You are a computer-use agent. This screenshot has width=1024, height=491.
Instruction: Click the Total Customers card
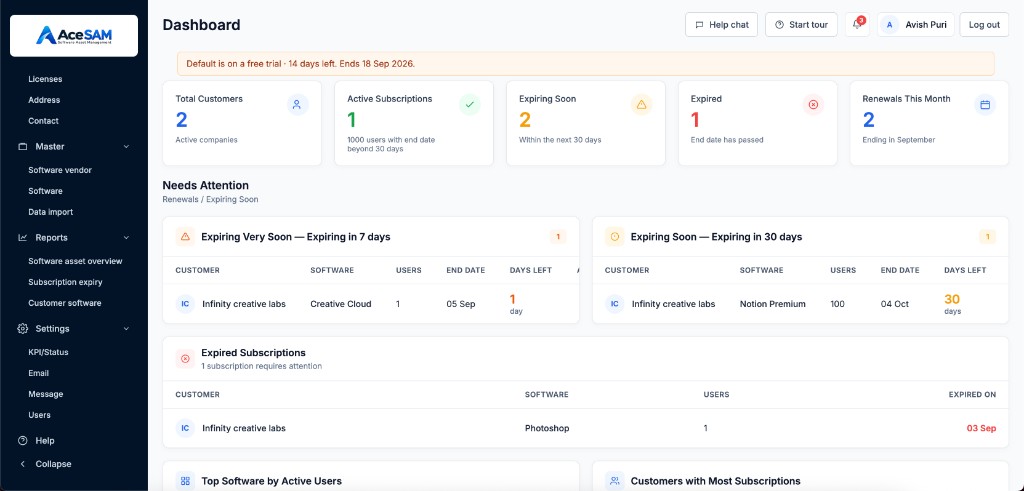[x=242, y=123]
